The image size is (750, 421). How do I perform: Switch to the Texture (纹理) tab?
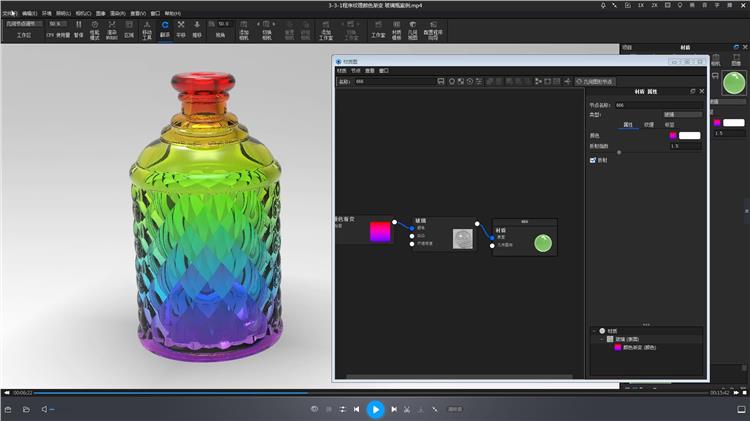[648, 125]
